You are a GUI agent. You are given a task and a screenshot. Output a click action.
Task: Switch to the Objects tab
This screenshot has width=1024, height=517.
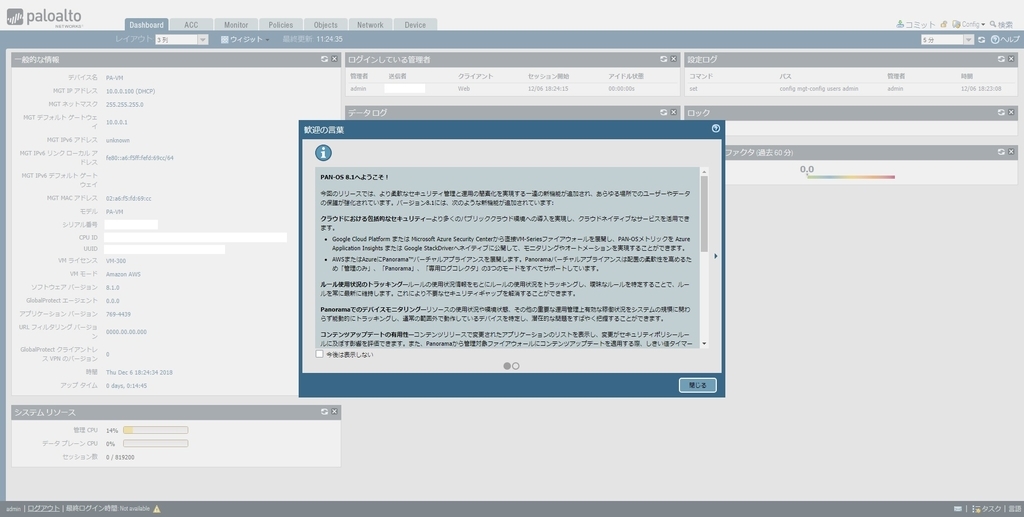325,25
